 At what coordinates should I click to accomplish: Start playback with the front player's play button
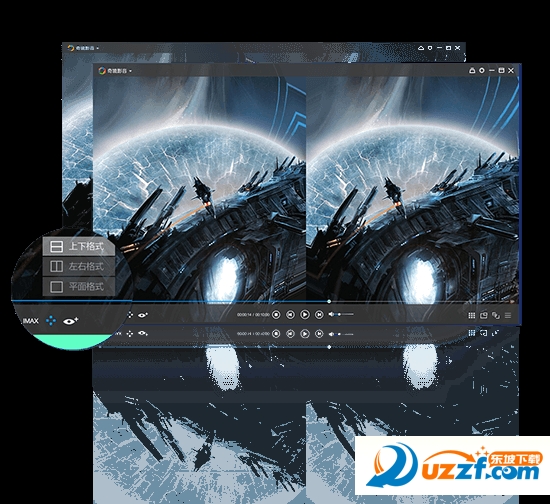click(x=305, y=315)
